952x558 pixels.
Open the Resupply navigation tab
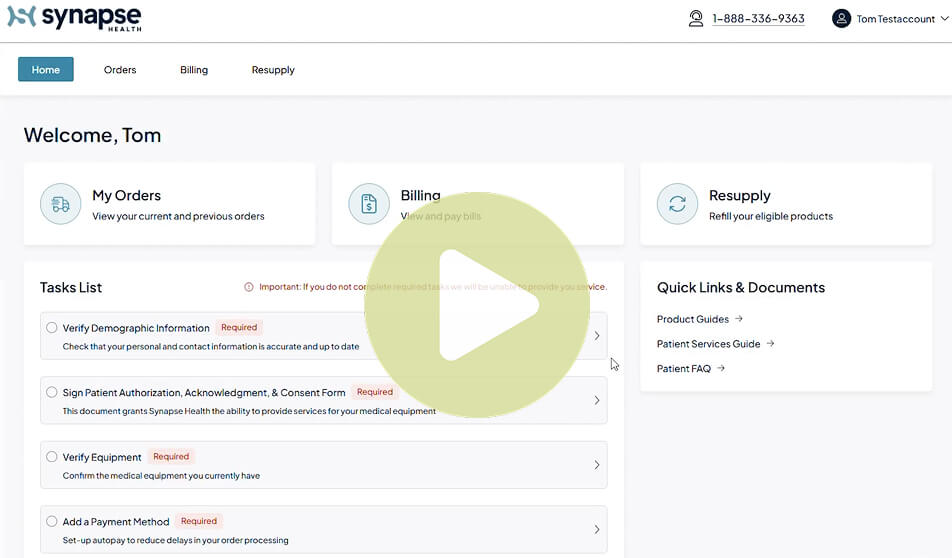[273, 70]
